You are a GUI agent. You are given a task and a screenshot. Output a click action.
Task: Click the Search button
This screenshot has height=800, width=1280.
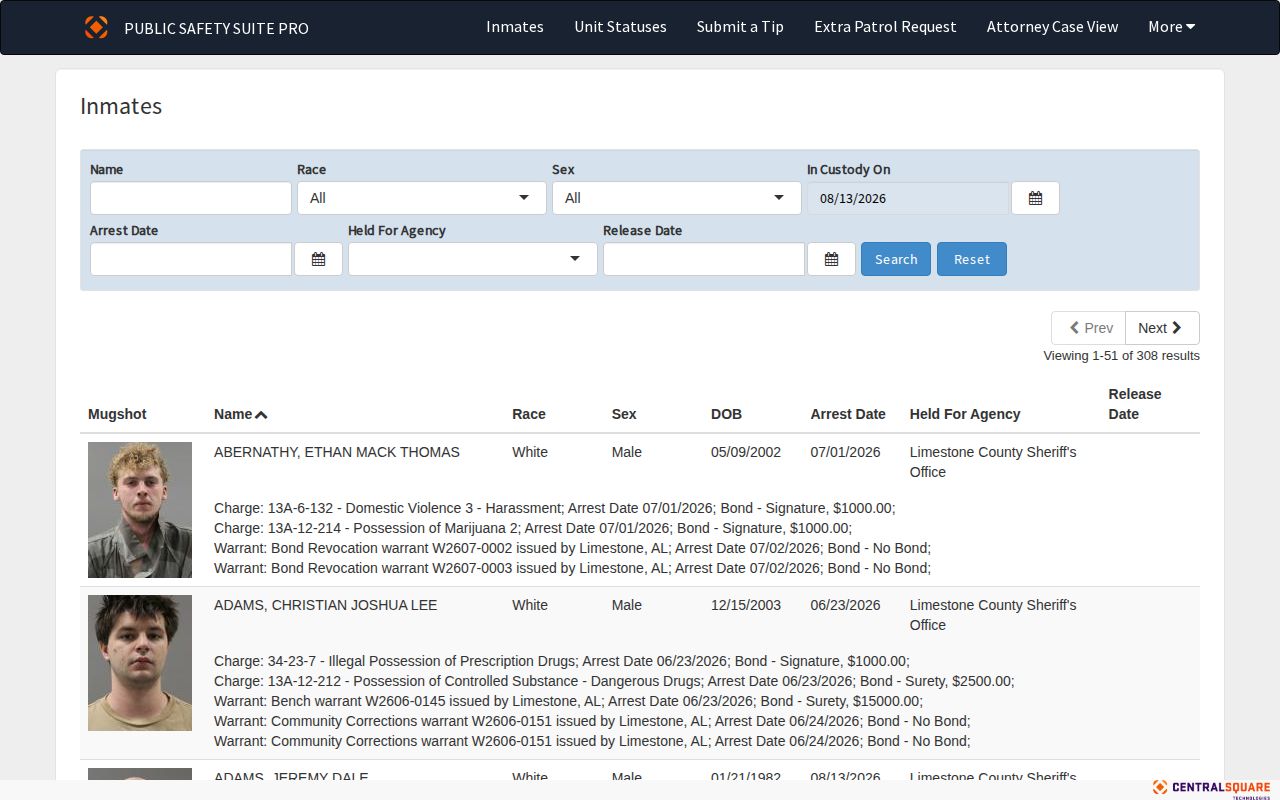pos(896,259)
